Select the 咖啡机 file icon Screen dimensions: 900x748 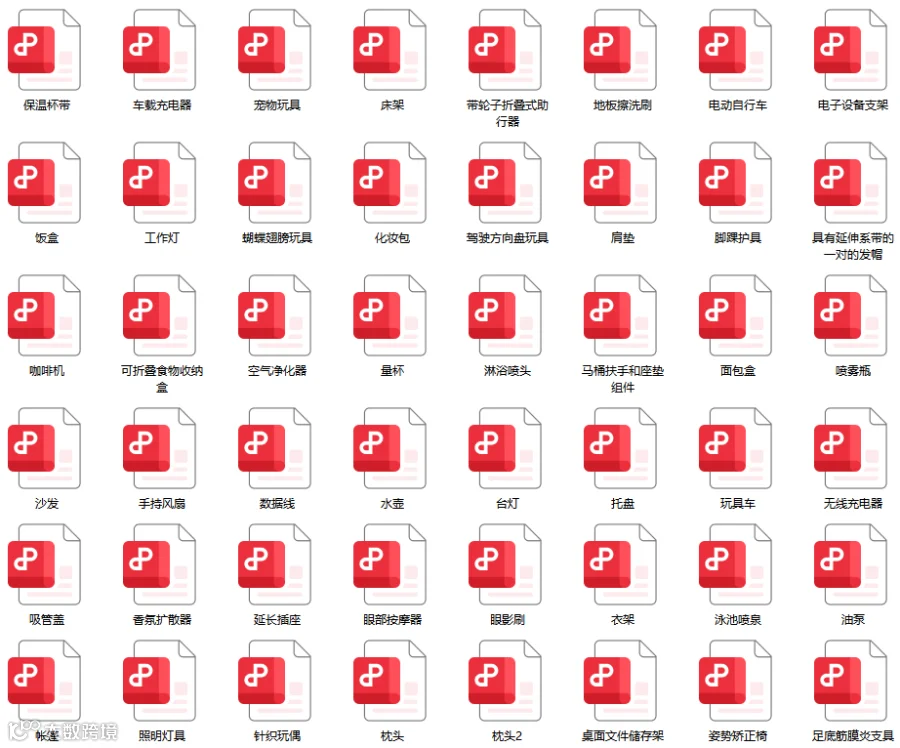(44, 316)
